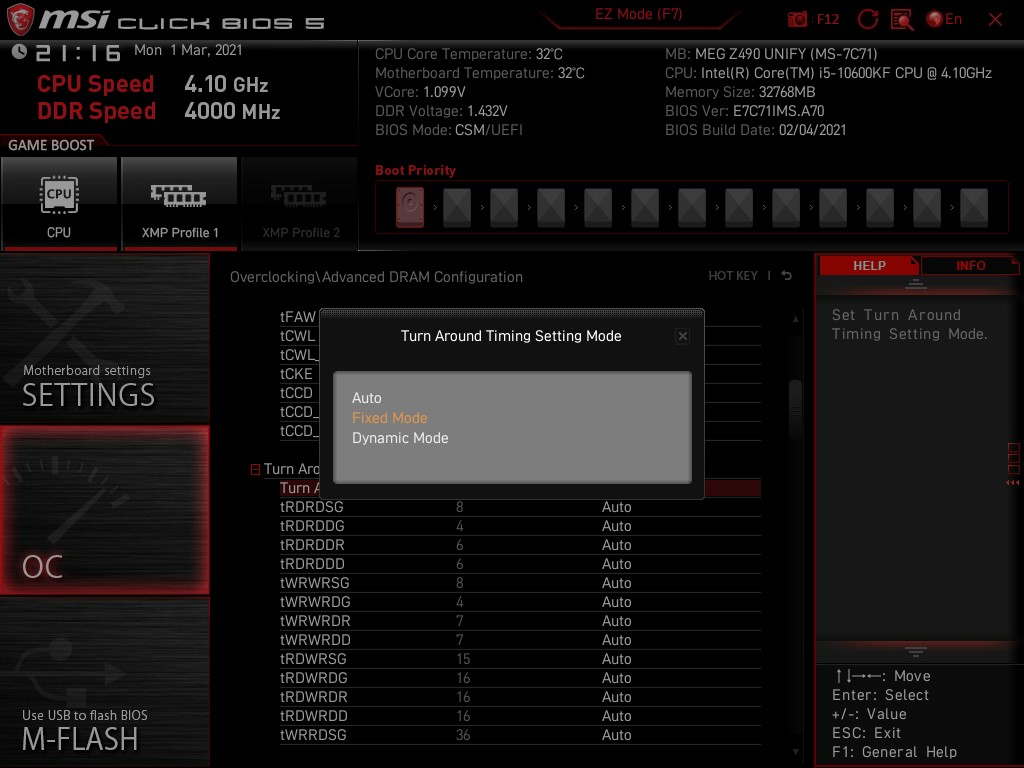Click the tWRRDSG Auto value field
The image size is (1024, 768).
616,735
